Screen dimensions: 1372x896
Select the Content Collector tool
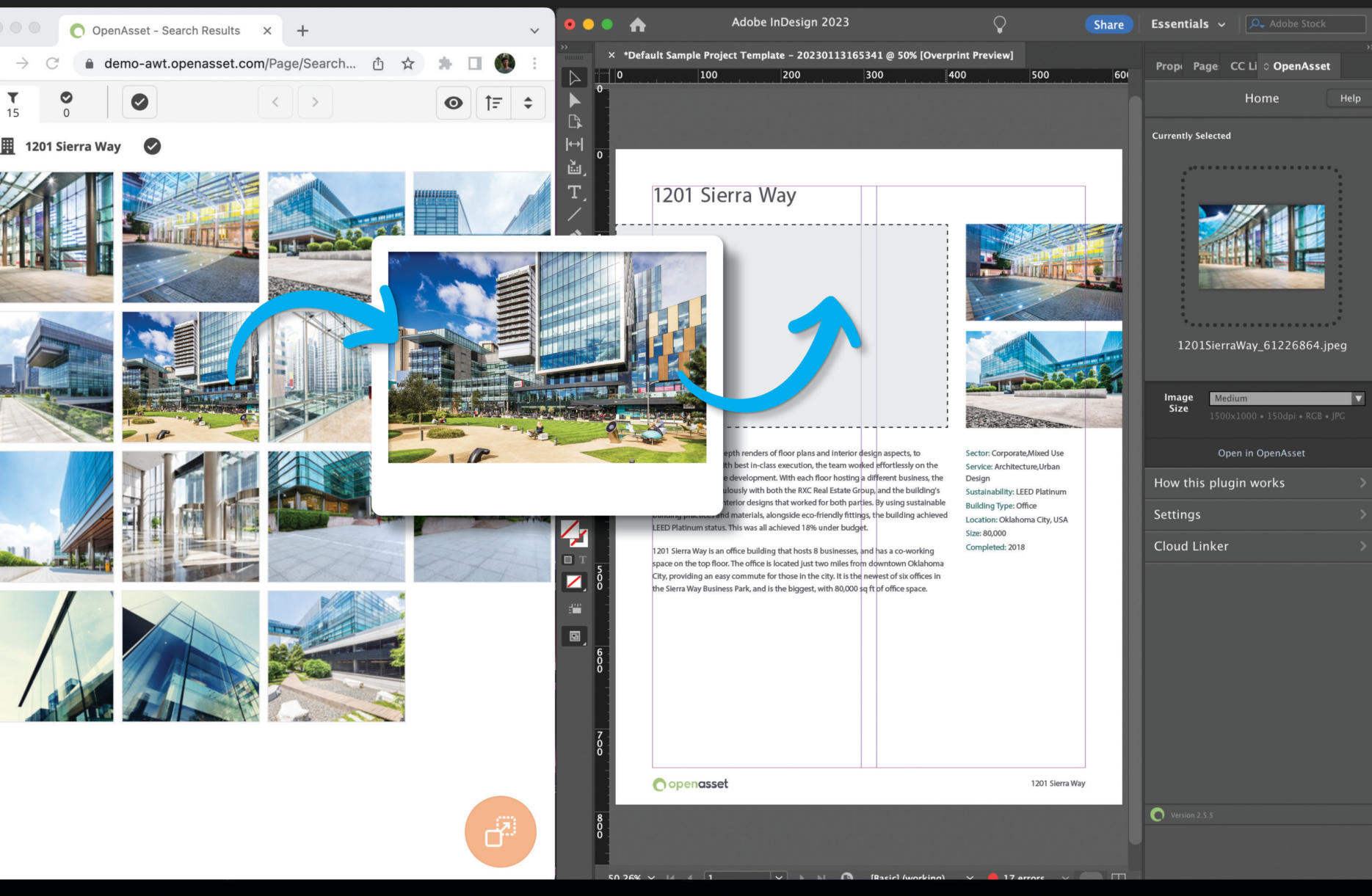[574, 168]
